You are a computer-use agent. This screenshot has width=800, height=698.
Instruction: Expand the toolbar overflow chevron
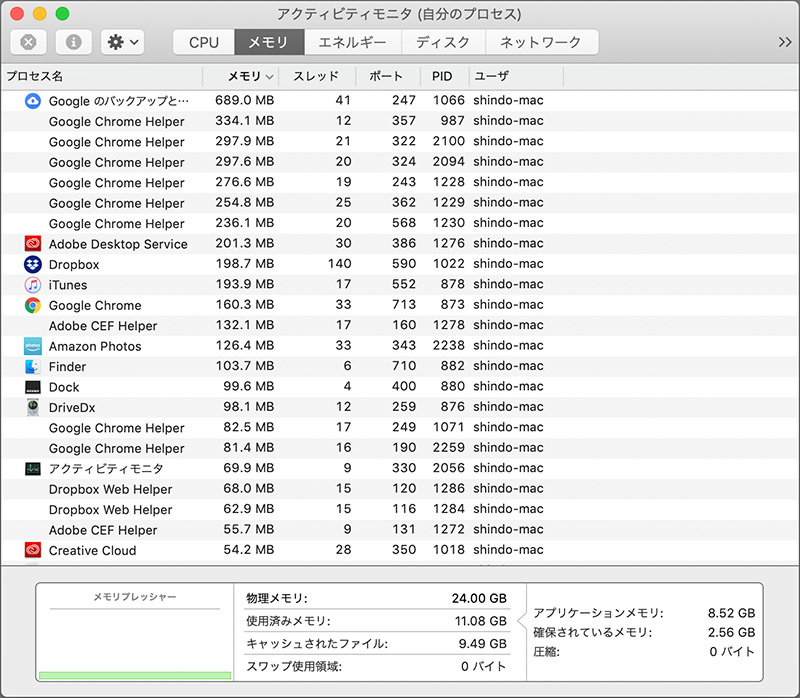(x=784, y=42)
